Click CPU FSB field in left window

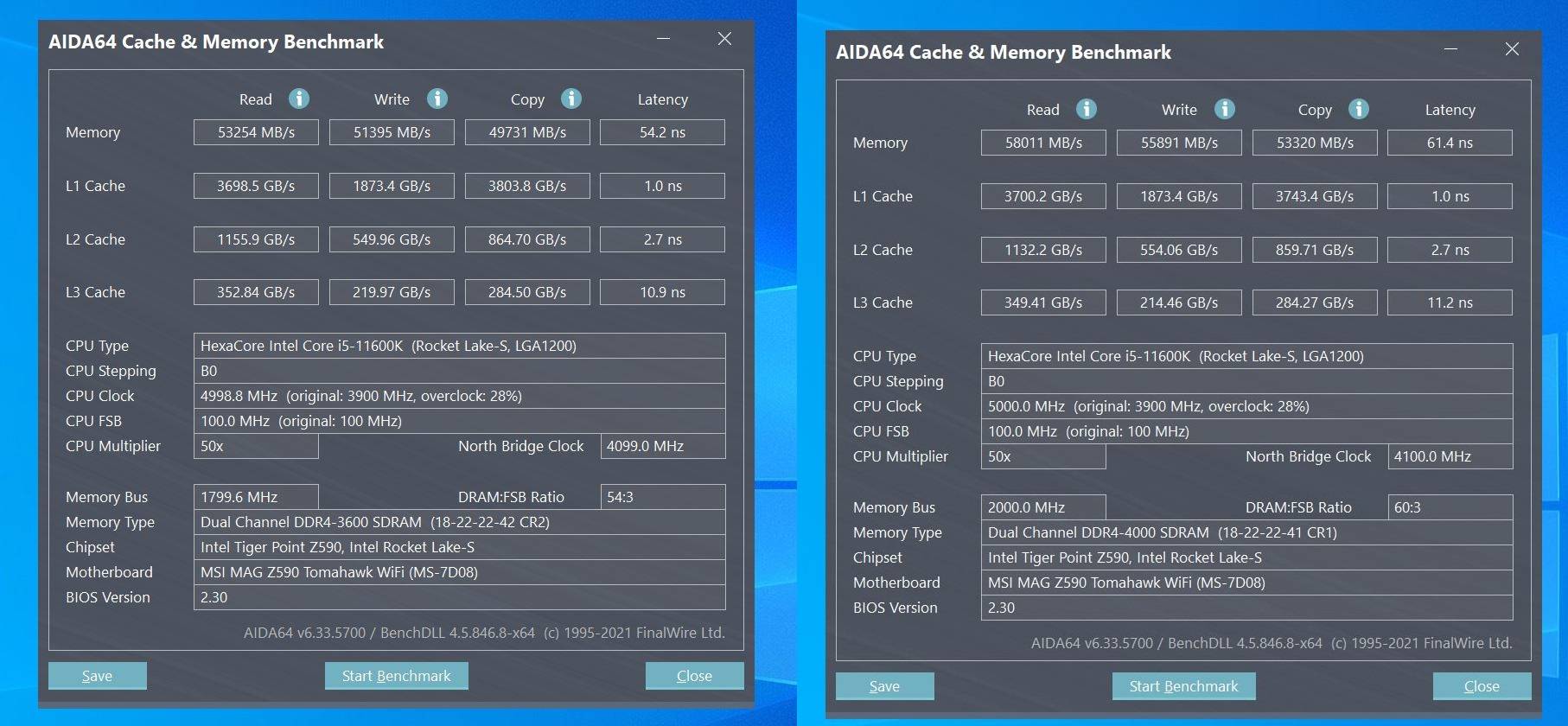pyautogui.click(x=460, y=421)
